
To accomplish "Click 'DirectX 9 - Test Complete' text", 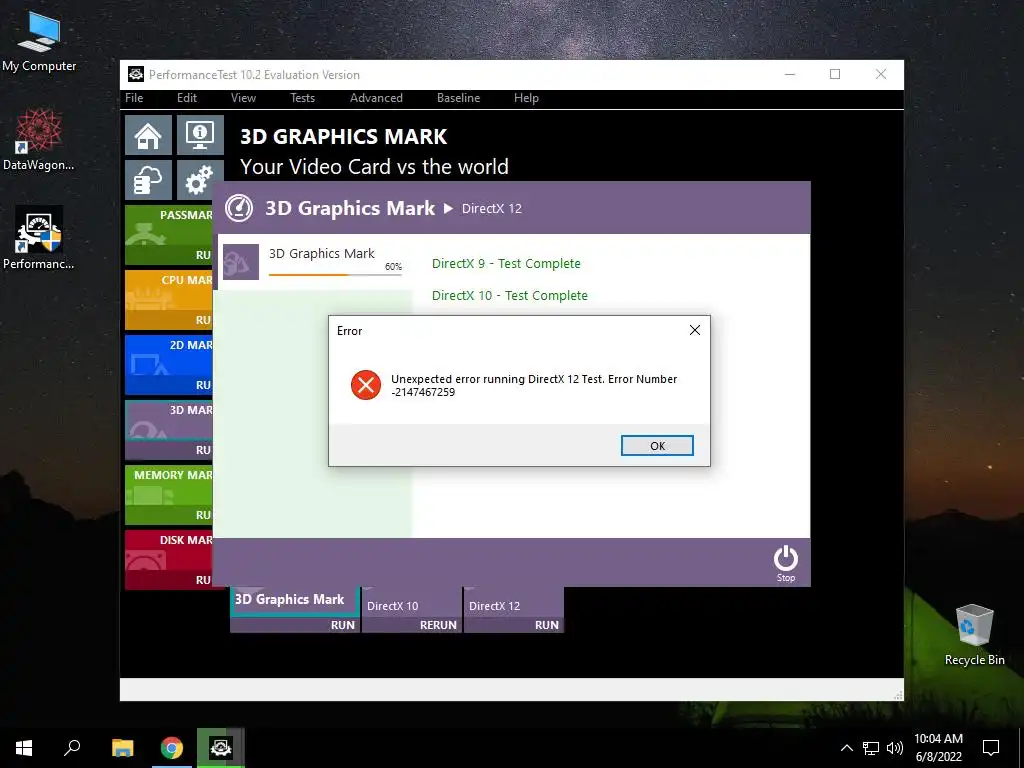I will tap(506, 264).
